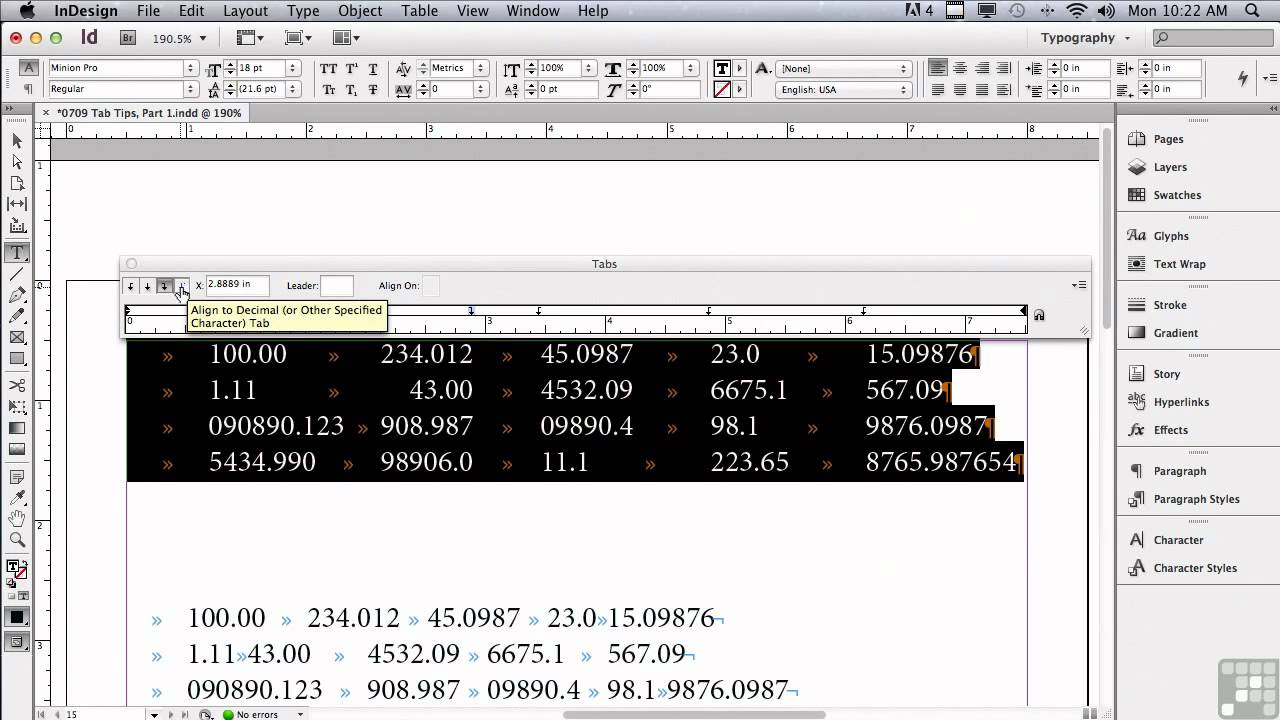Toggle Strikethrough formatting
The height and width of the screenshot is (720, 1280).
(373, 89)
